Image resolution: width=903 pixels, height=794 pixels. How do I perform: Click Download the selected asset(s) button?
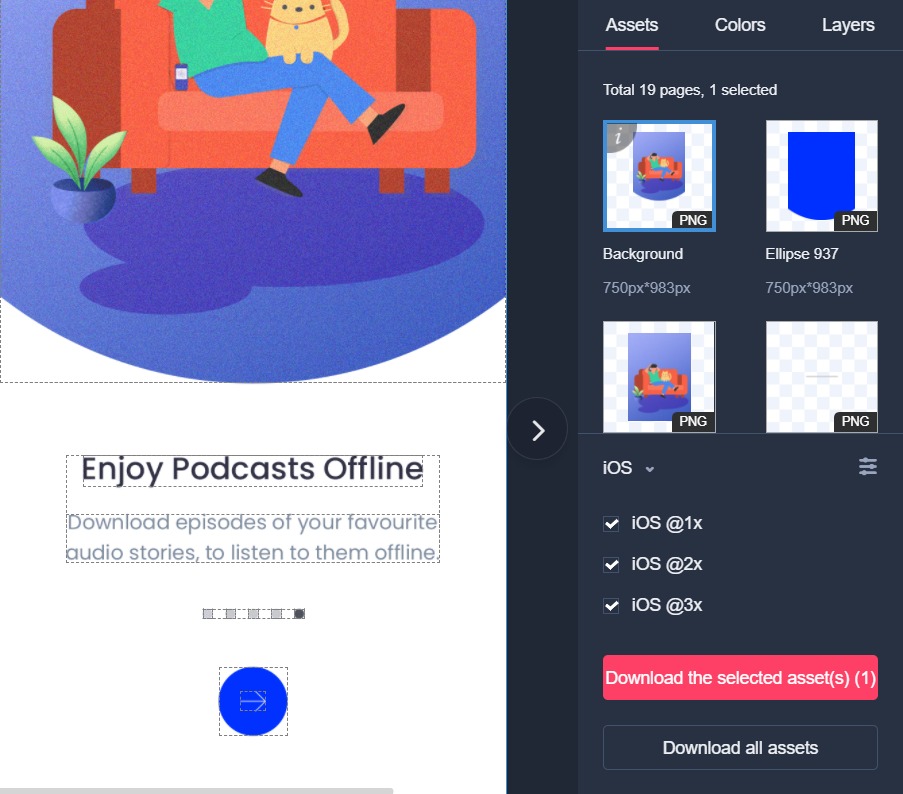click(x=740, y=678)
